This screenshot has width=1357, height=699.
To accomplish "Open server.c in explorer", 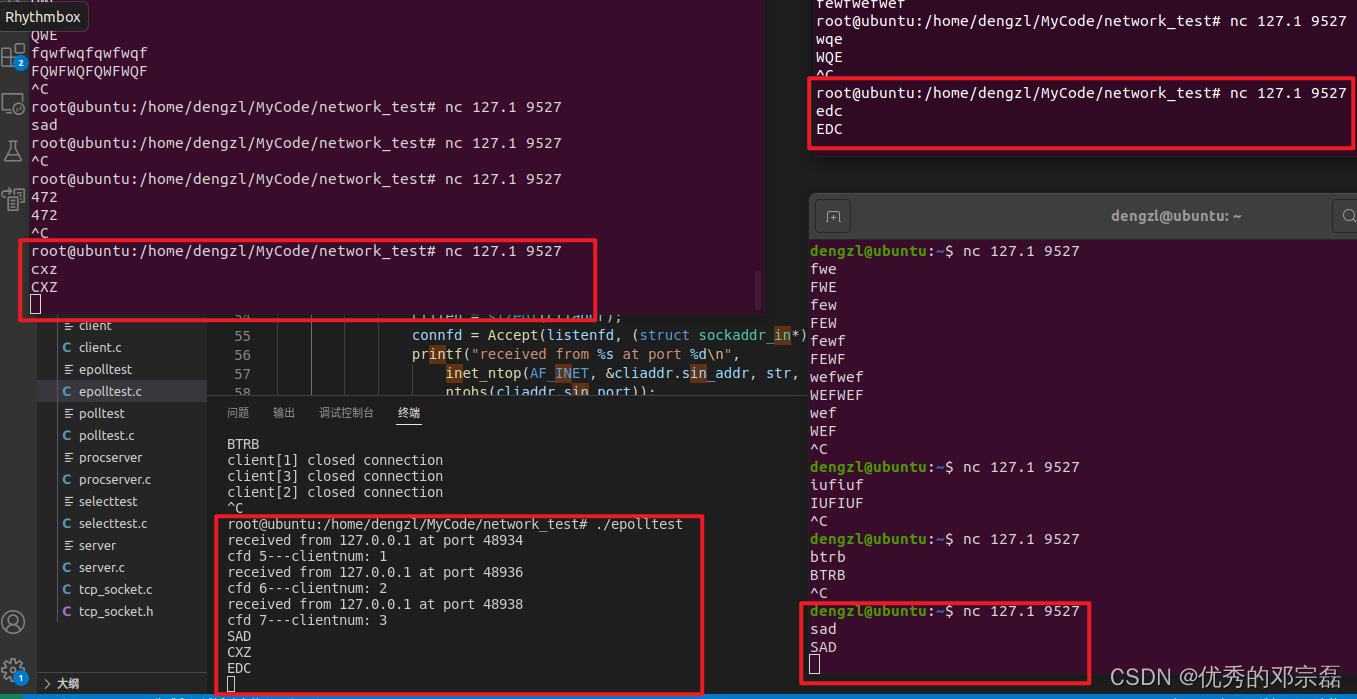I will [121, 567].
